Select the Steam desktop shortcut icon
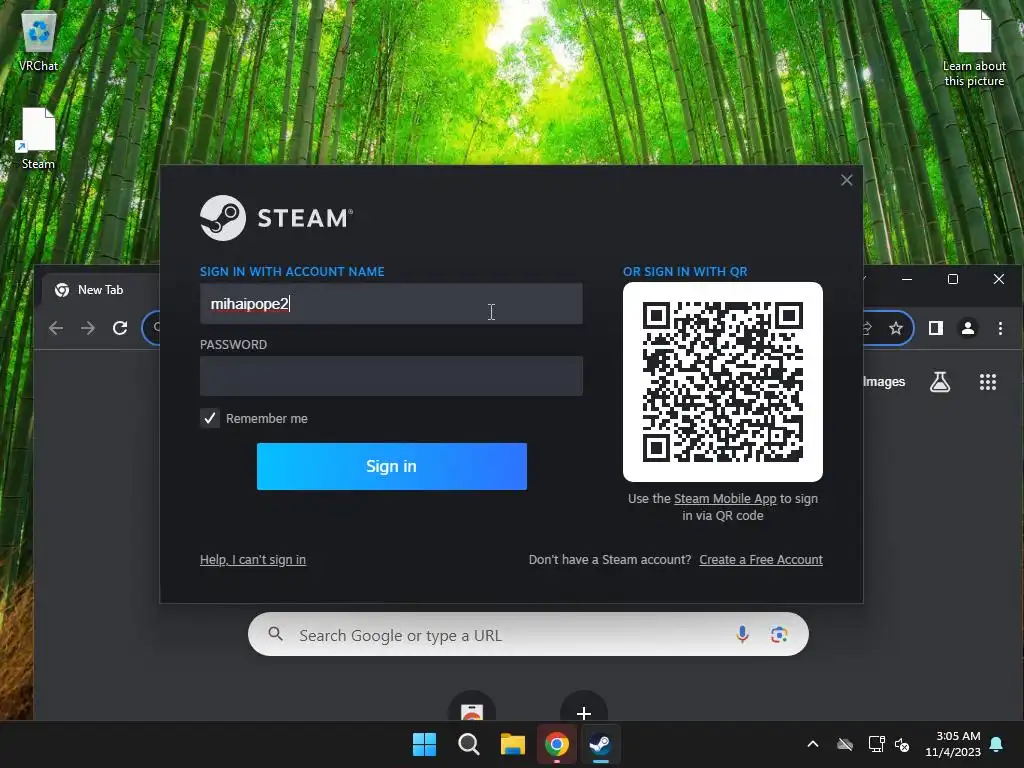Screen dimensions: 1024x768 tap(39, 138)
